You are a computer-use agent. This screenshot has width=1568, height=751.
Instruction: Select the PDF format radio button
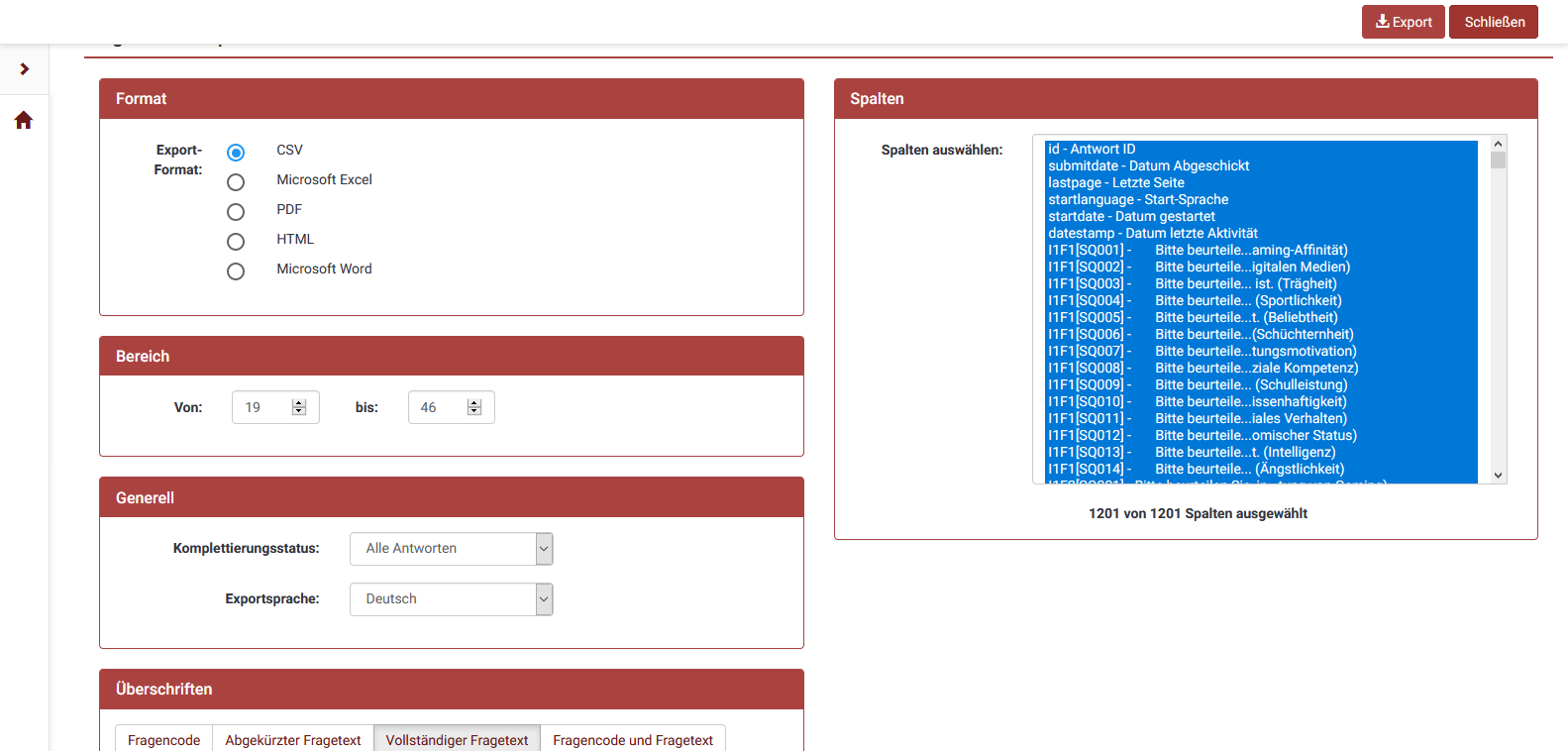coord(236,212)
